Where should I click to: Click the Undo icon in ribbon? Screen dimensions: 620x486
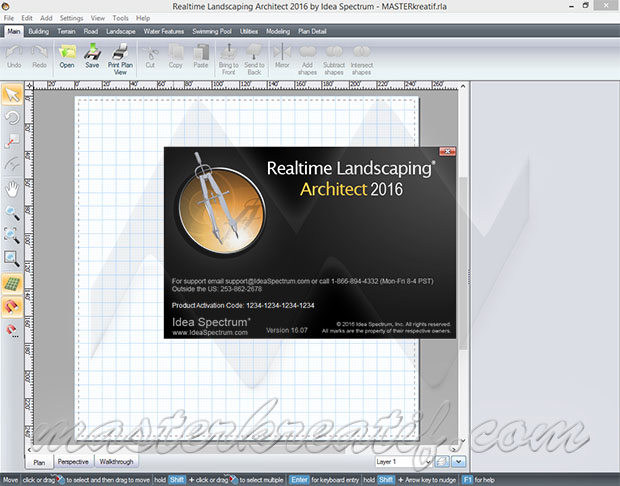(14, 57)
